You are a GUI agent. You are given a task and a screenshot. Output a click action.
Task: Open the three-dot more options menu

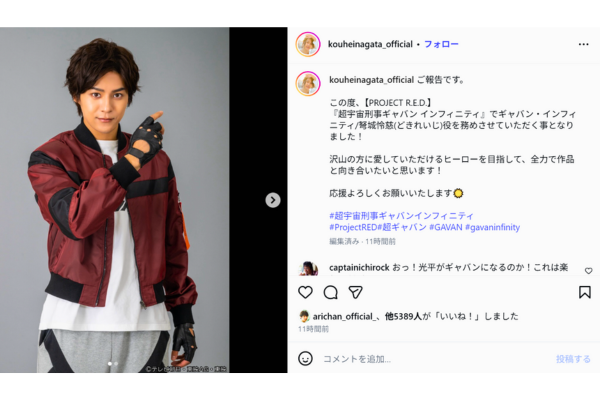[x=583, y=44]
